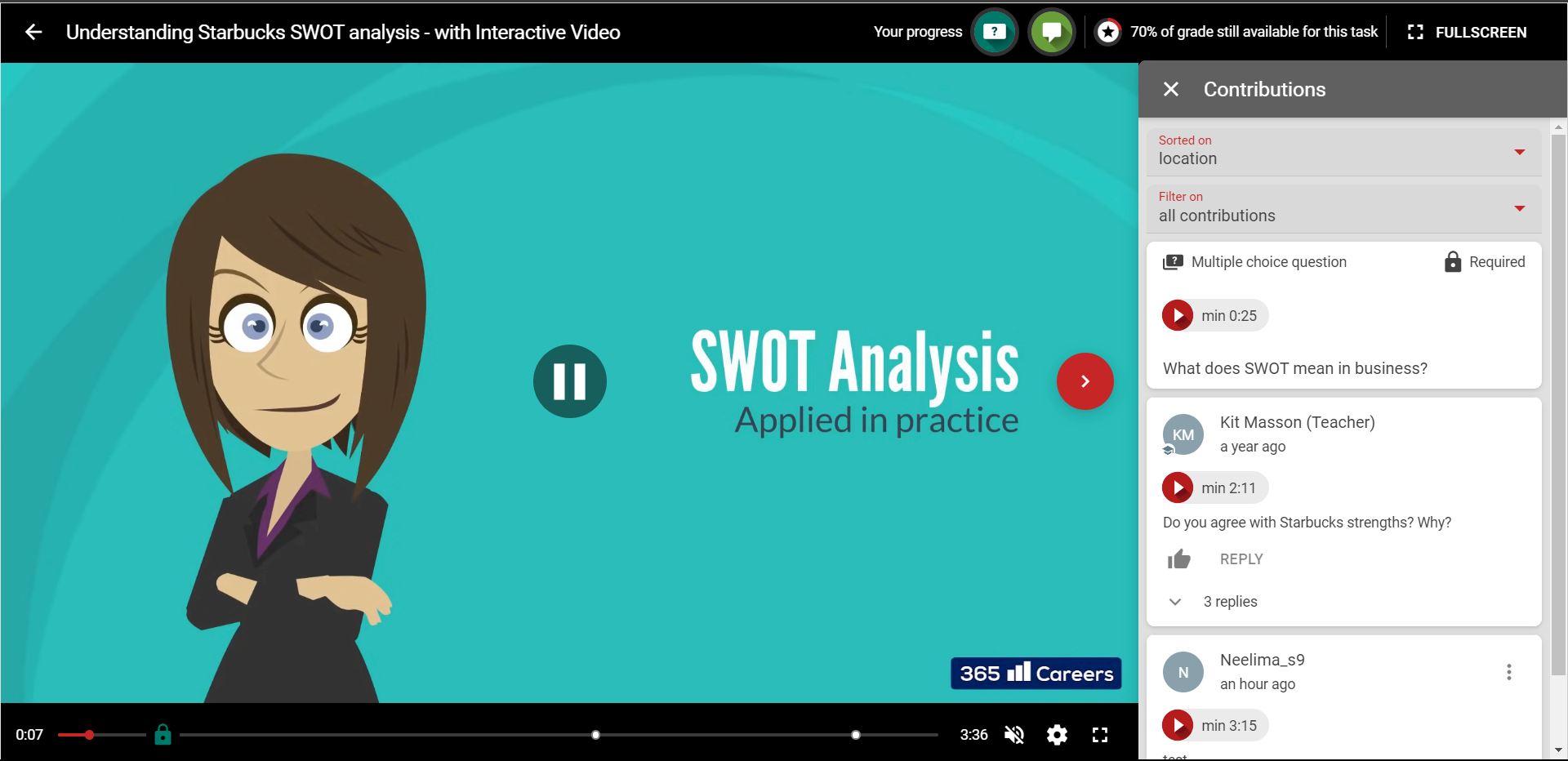
Task: Click the KM teacher avatar
Action: point(1183,435)
